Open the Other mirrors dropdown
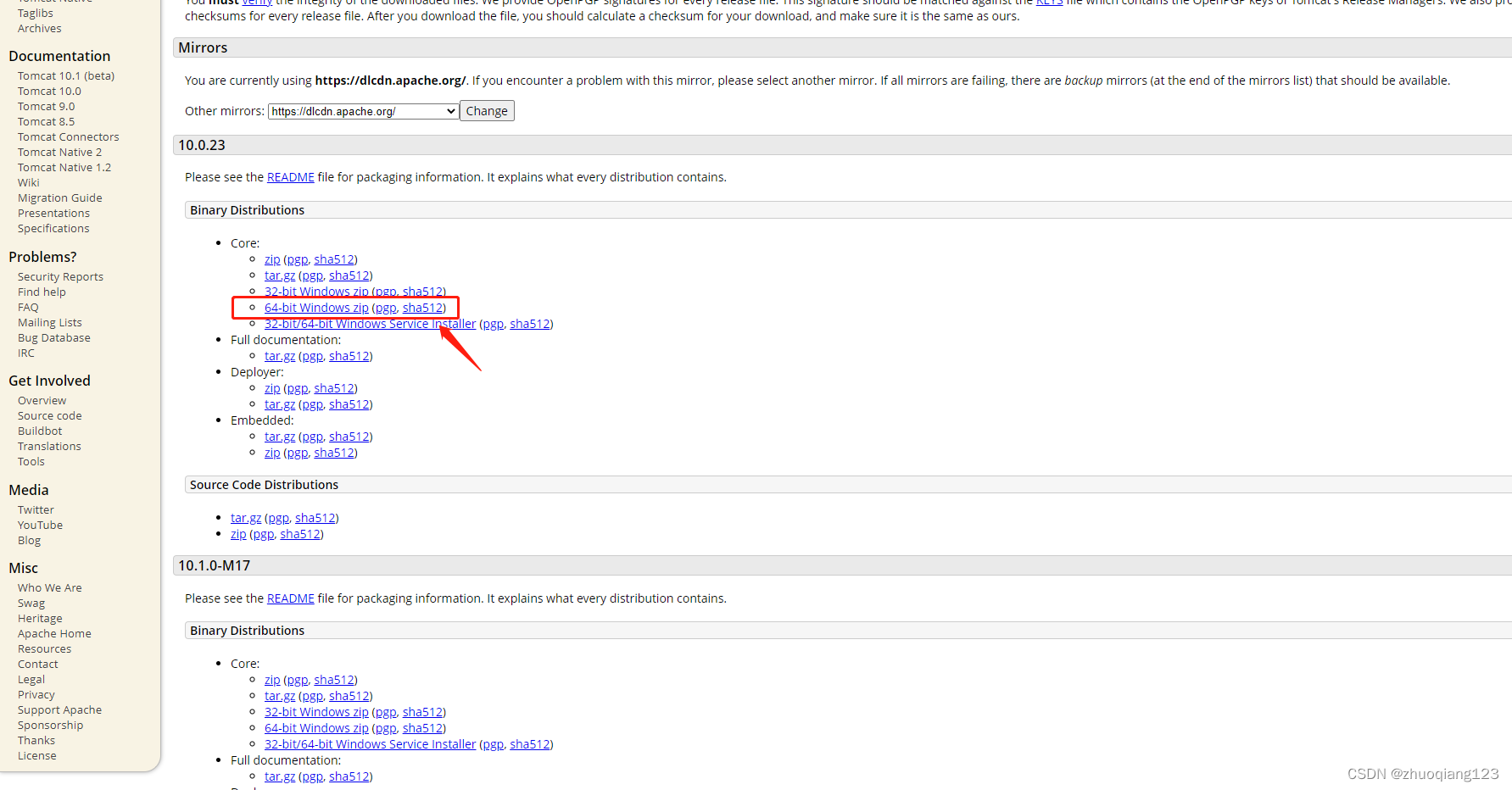Screen dimensions: 1512x790 pos(363,111)
